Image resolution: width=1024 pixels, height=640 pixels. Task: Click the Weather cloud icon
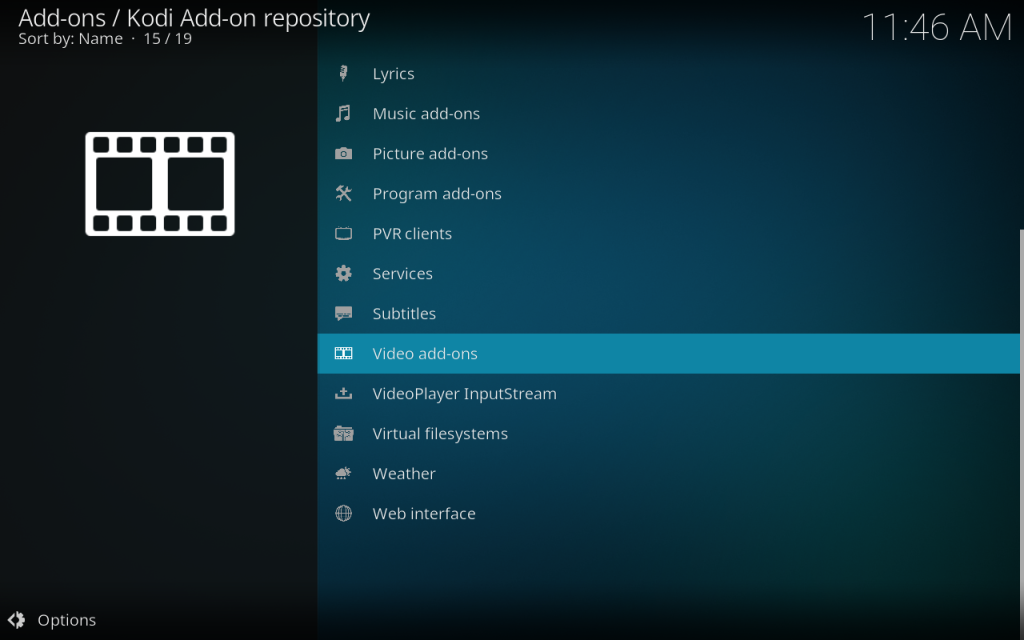343,474
